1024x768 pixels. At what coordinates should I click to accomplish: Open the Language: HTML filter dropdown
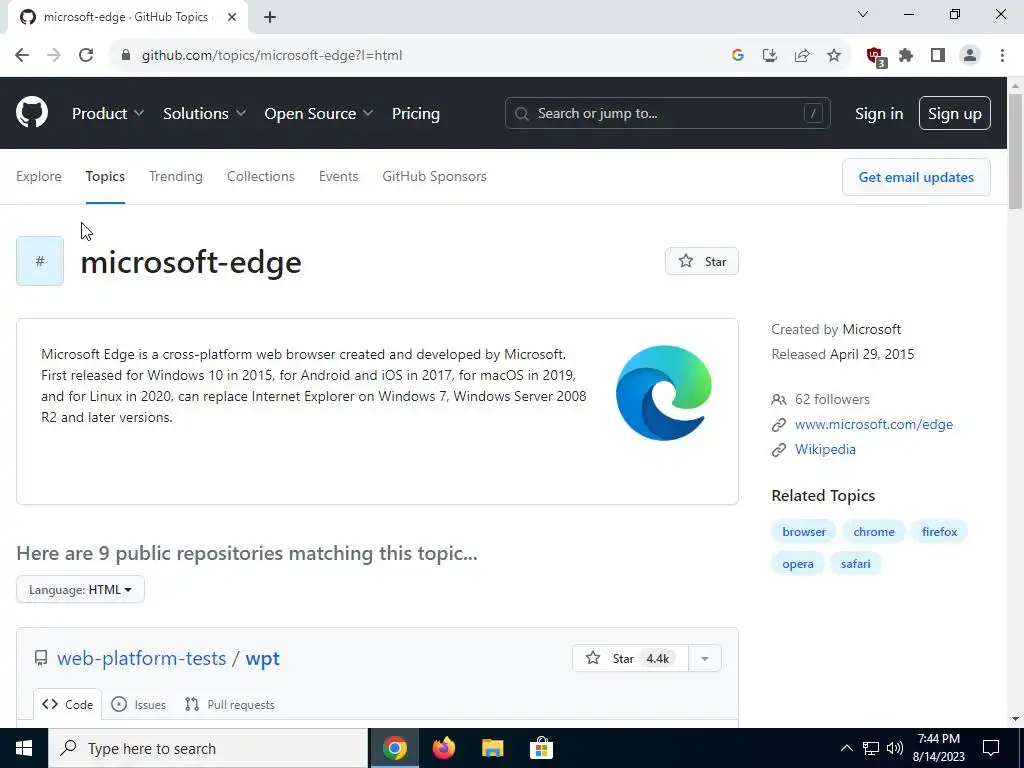tap(80, 590)
